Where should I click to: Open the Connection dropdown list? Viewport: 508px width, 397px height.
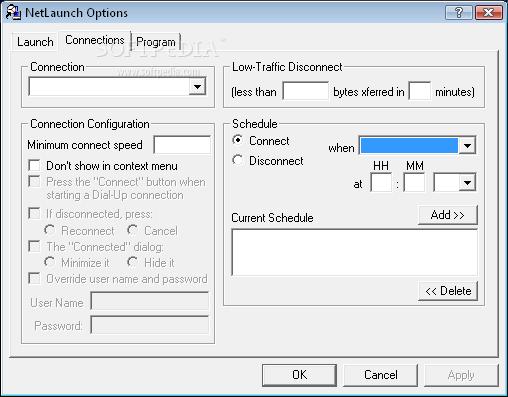click(x=197, y=87)
